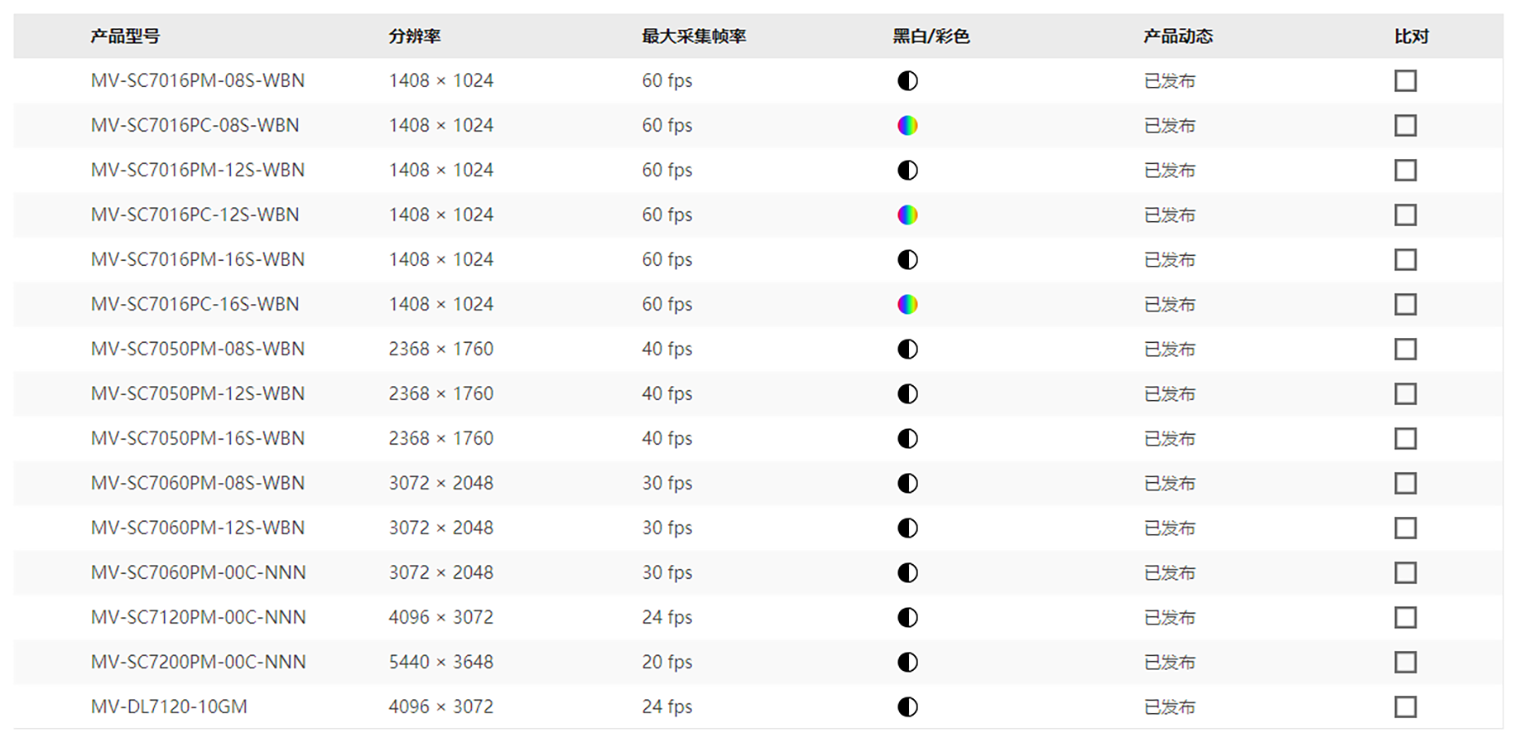Open product MV-SC7016PM-12S-WBN

pyautogui.click(x=197, y=170)
